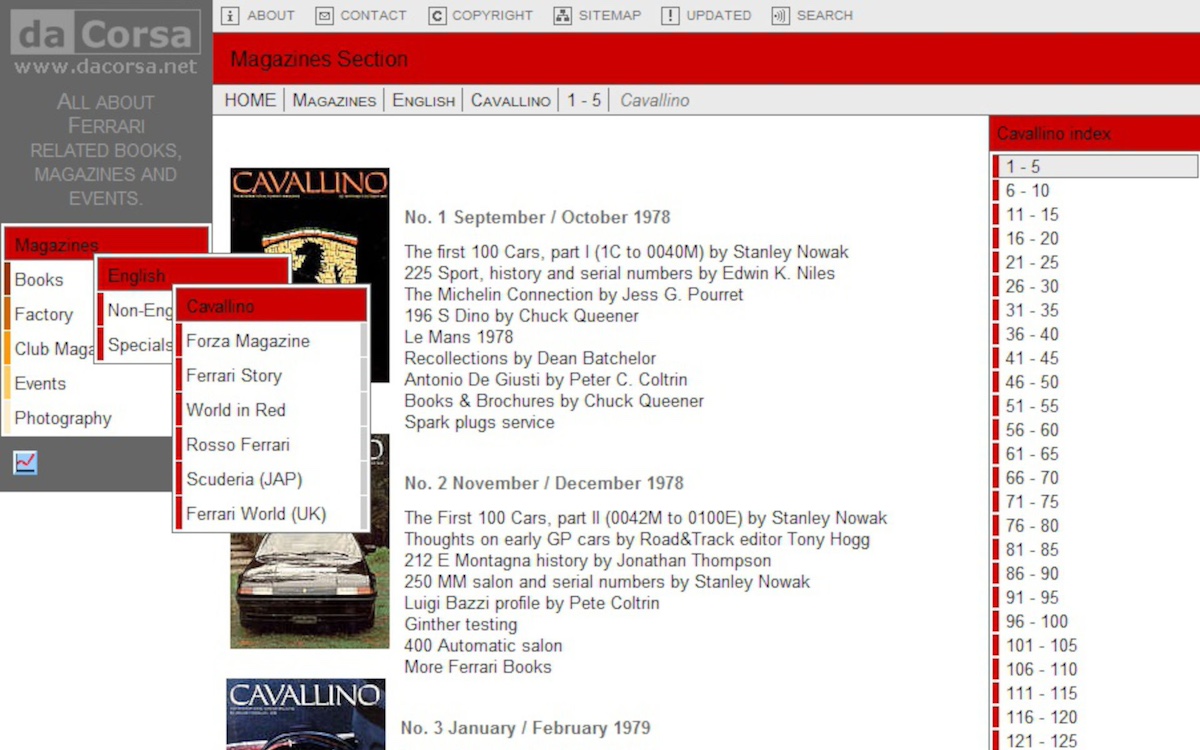
Task: Jump to issues 101 - 105 in index
Action: [1095, 647]
